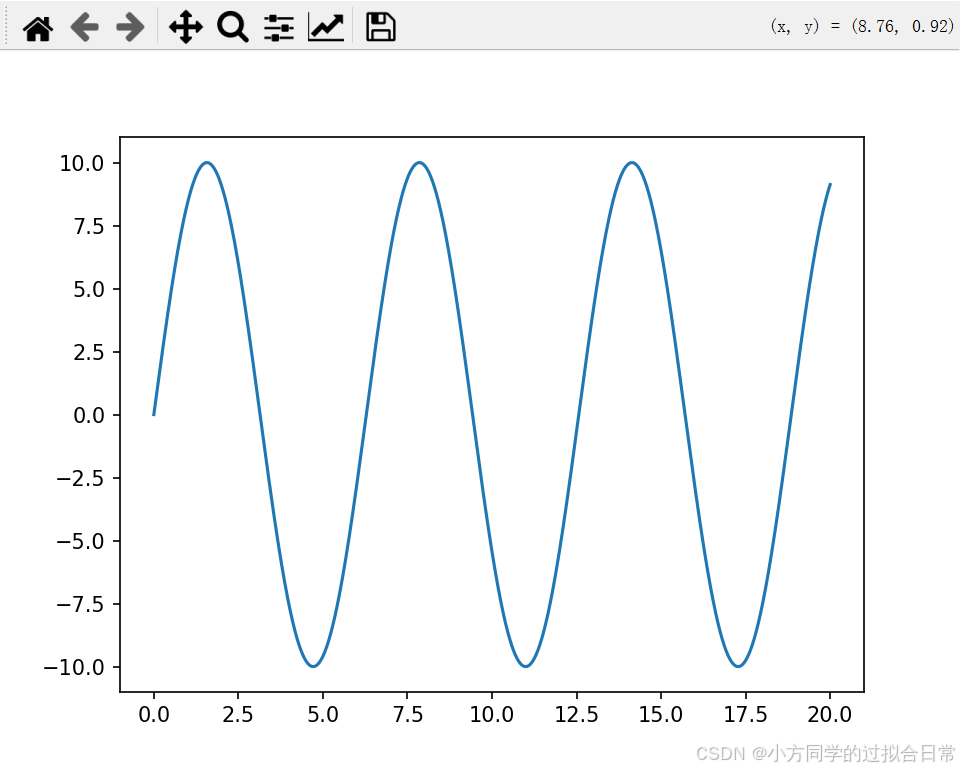The height and width of the screenshot is (771, 960).
Task: Open the Edit axis and curve parameters icon
Action: pyautogui.click(x=326, y=27)
